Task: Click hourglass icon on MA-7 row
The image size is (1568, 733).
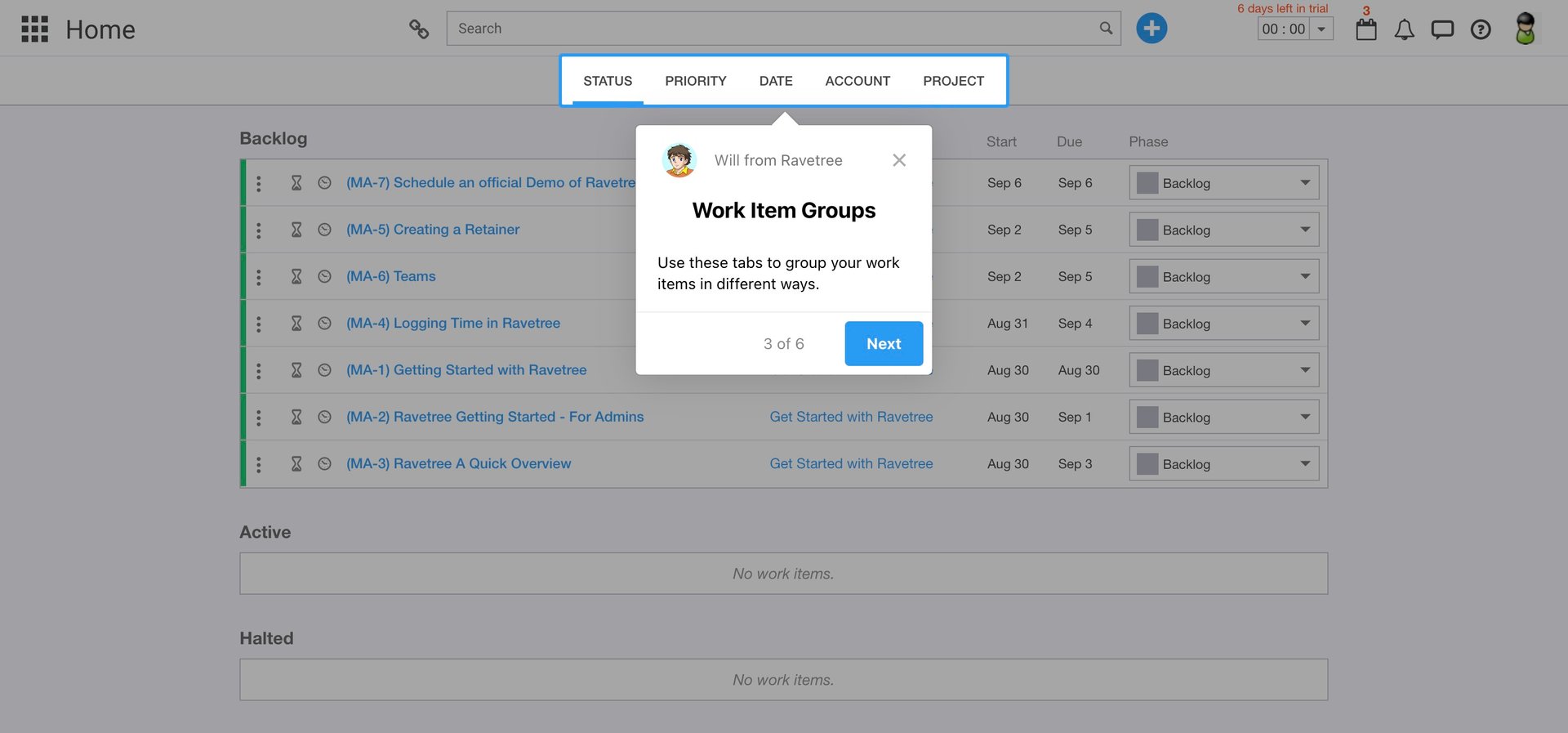Action: 296,183
